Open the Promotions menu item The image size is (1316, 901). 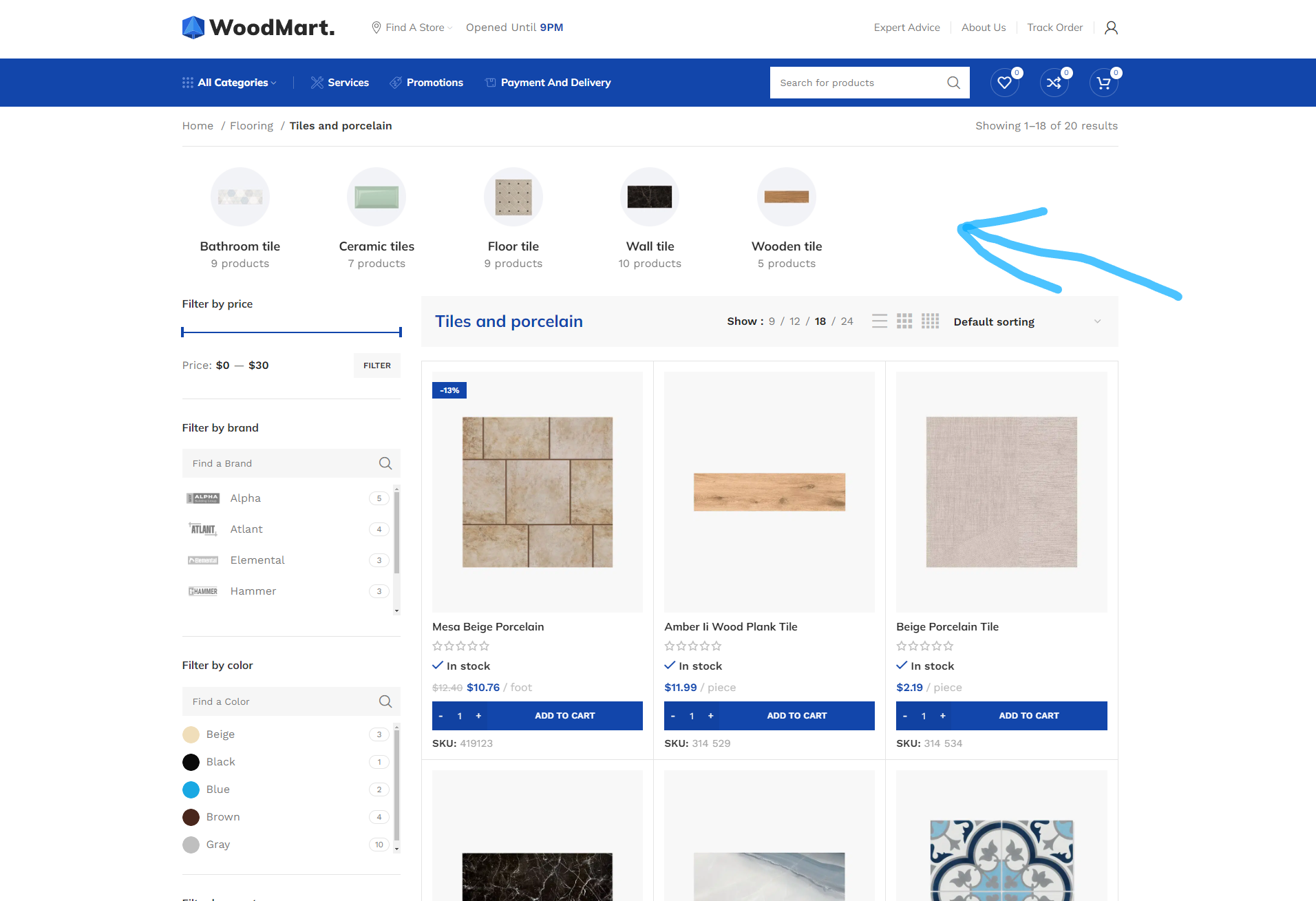point(426,83)
